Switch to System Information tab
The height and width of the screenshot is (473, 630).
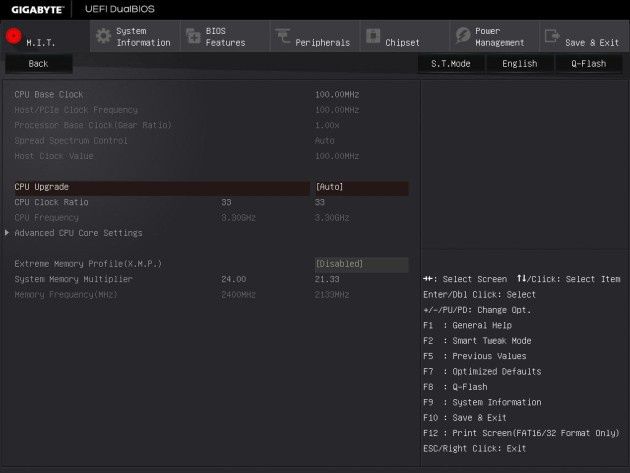(x=135, y=36)
